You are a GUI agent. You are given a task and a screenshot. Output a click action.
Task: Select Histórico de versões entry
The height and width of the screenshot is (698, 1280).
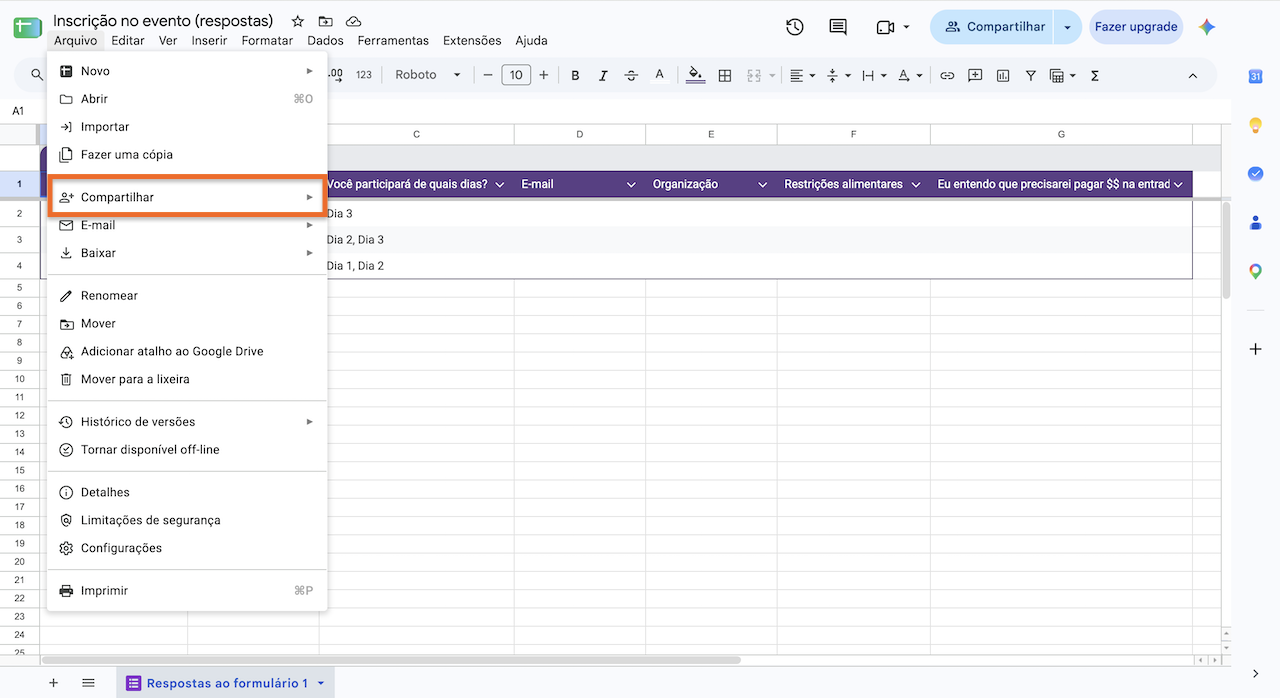pyautogui.click(x=187, y=422)
